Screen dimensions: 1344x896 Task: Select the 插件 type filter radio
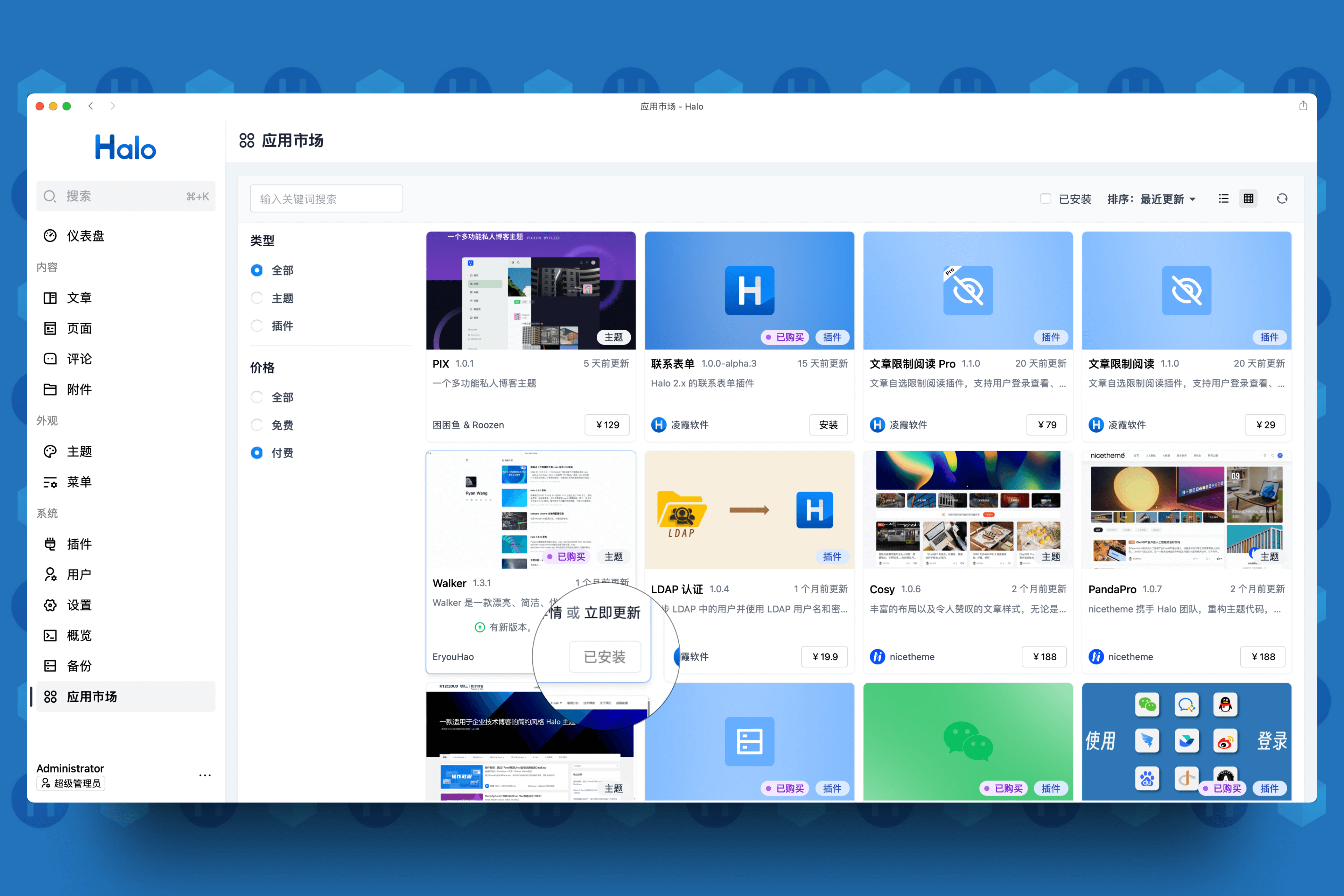tap(257, 325)
